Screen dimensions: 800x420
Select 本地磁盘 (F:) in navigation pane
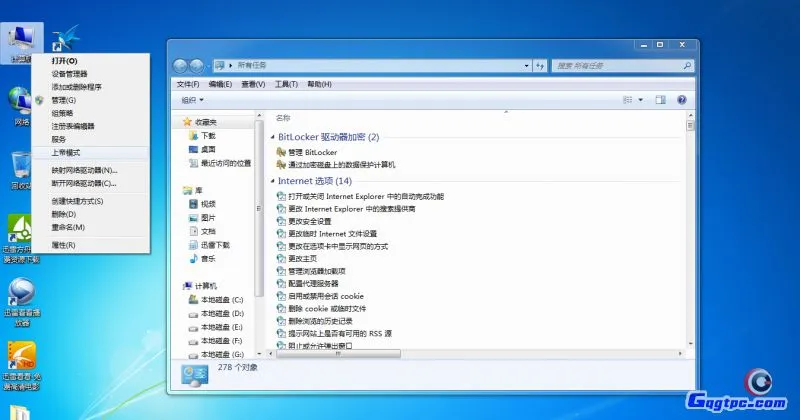[216, 341]
